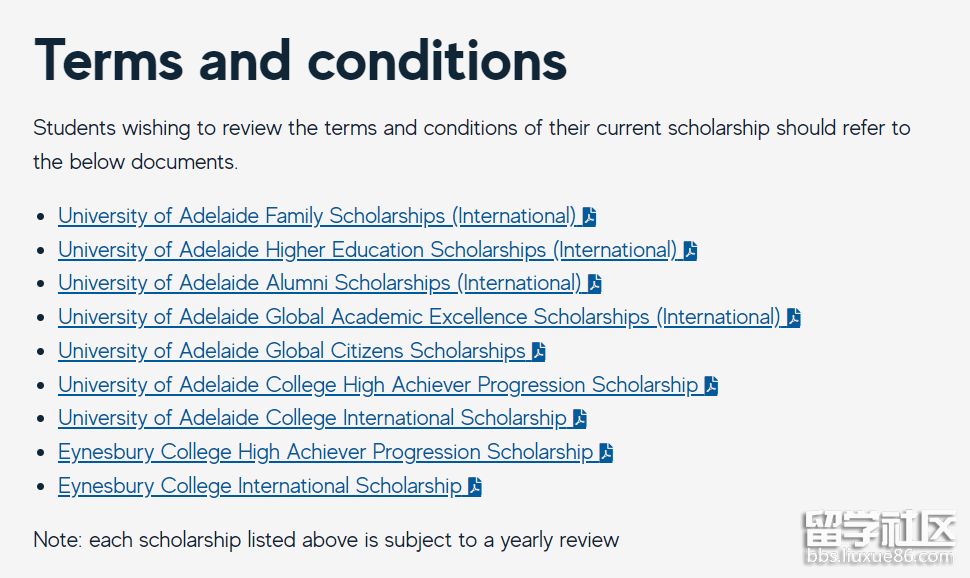Screen dimensions: 970x578
Task: Click PDF icon beside Alumni Scholarships link
Action: pyautogui.click(x=594, y=284)
